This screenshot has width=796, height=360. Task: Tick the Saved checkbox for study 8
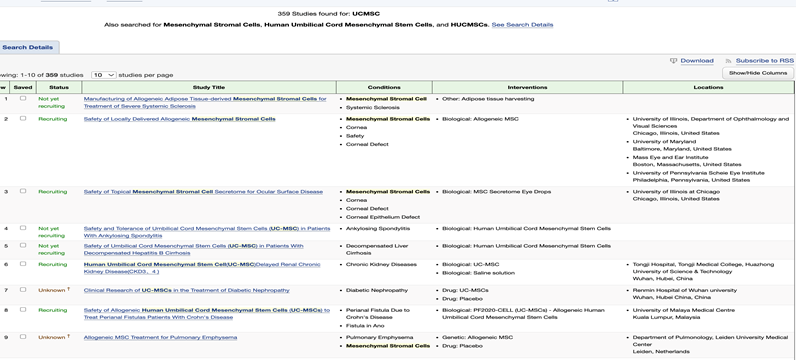click(x=23, y=310)
